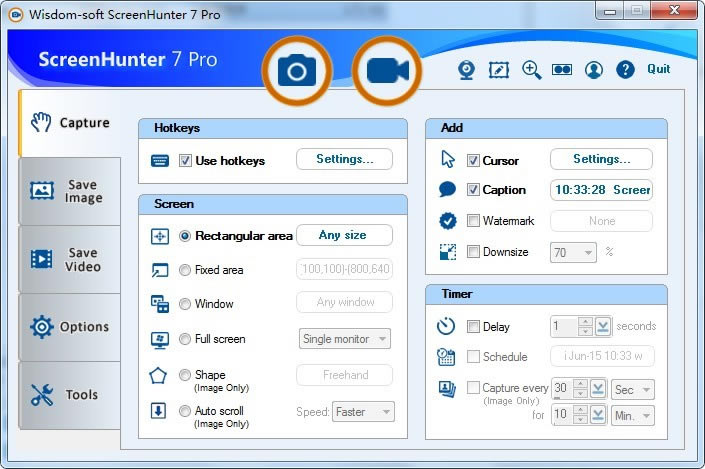The height and width of the screenshot is (469, 705).
Task: Open the webcam capture icon
Action: tap(466, 70)
